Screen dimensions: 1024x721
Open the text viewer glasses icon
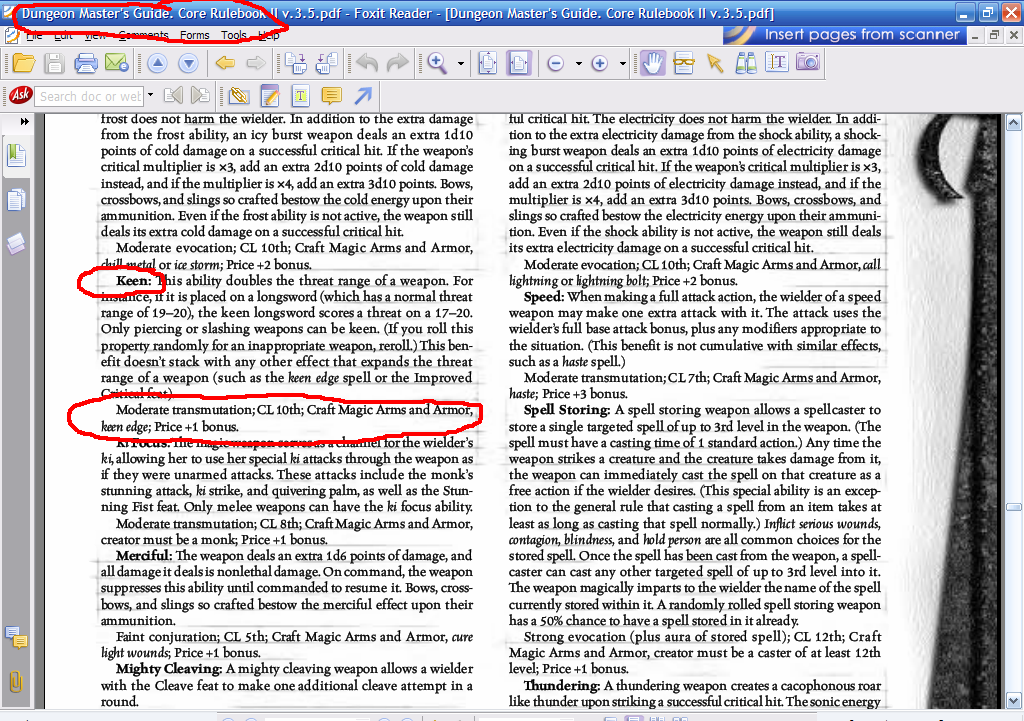tap(684, 63)
